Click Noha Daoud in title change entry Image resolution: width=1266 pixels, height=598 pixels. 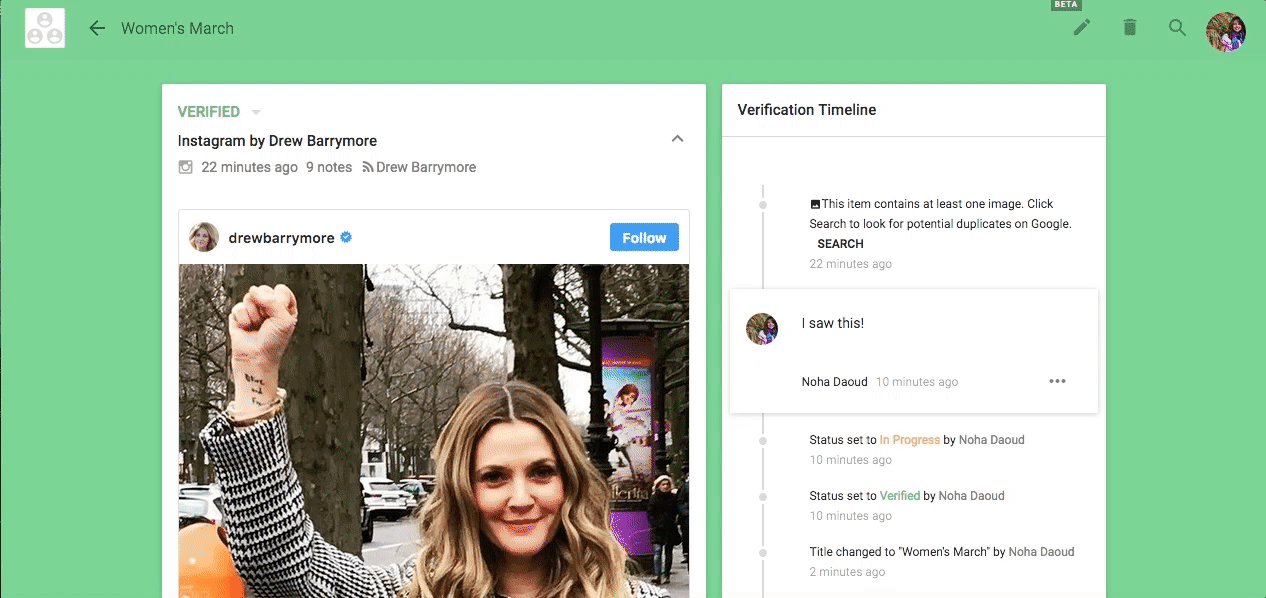point(1042,552)
